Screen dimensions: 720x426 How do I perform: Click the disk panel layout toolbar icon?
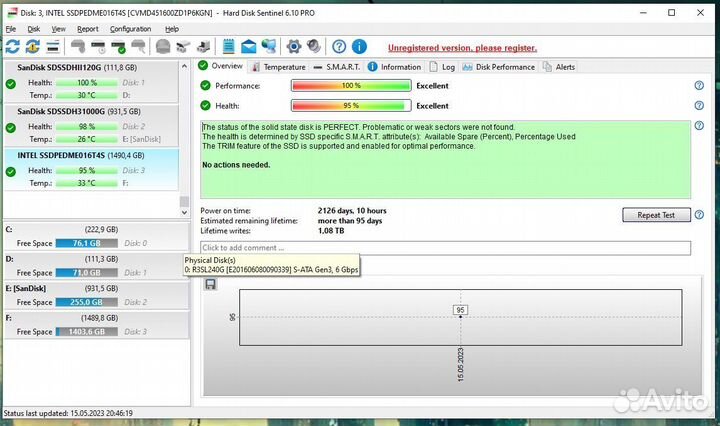(x=53, y=46)
